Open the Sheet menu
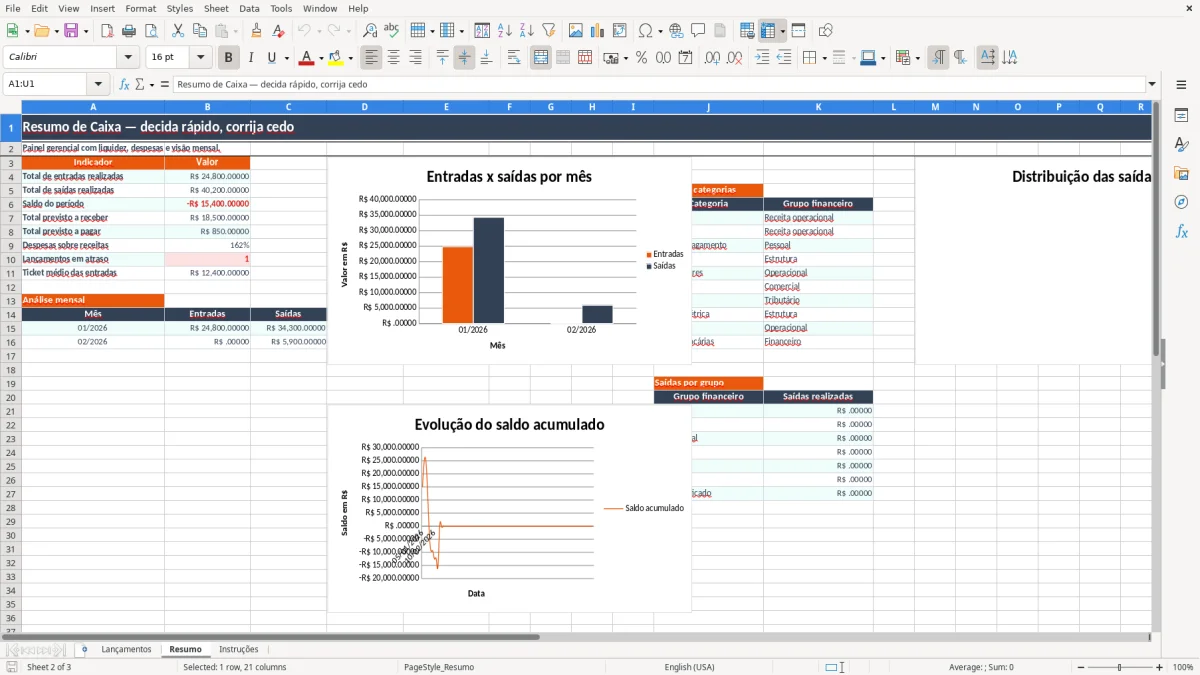1200x675 pixels. tap(217, 8)
